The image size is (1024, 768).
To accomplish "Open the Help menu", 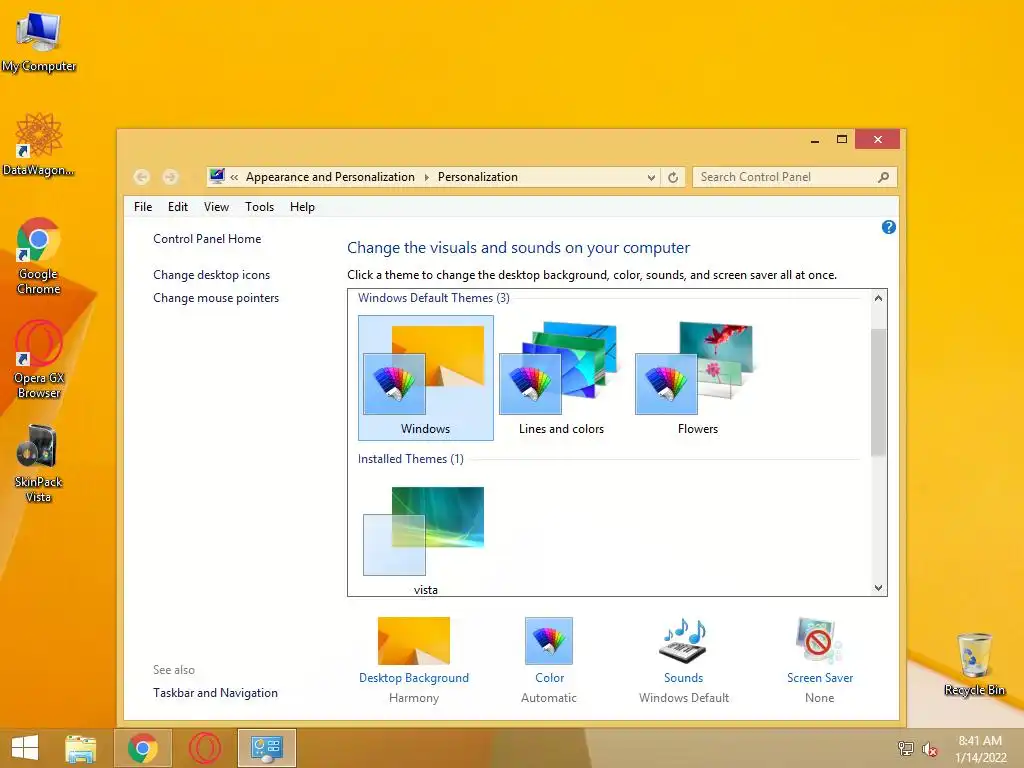I will pyautogui.click(x=302, y=207).
